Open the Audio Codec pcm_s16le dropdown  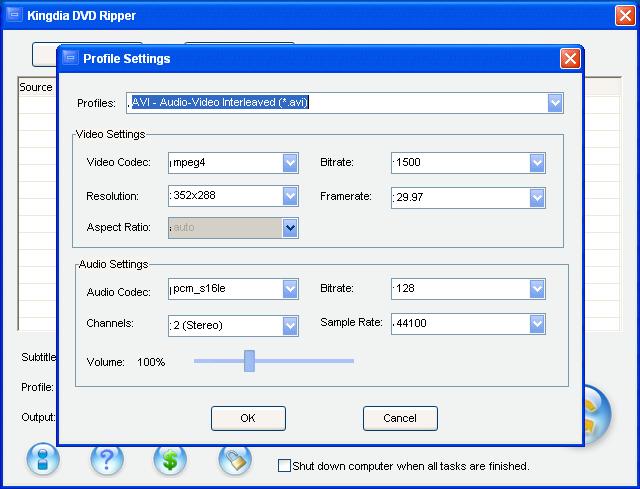290,289
